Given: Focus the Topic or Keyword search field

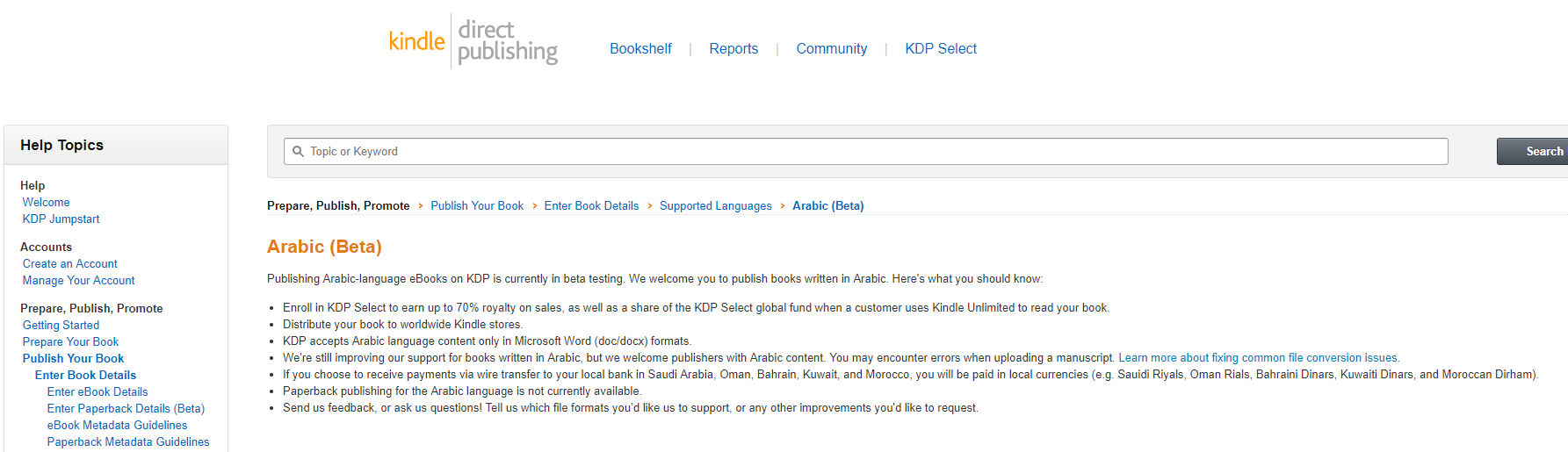Looking at the screenshot, I should (865, 151).
